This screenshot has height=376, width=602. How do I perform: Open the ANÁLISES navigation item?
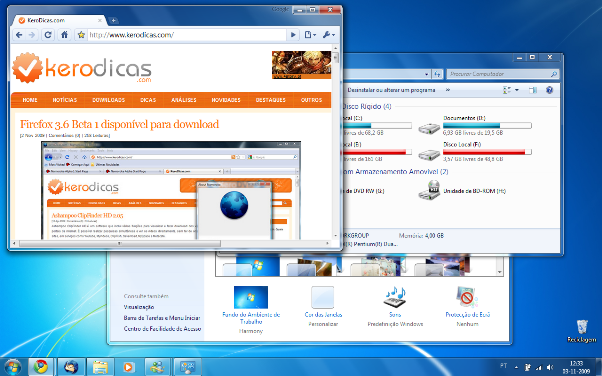coord(184,100)
